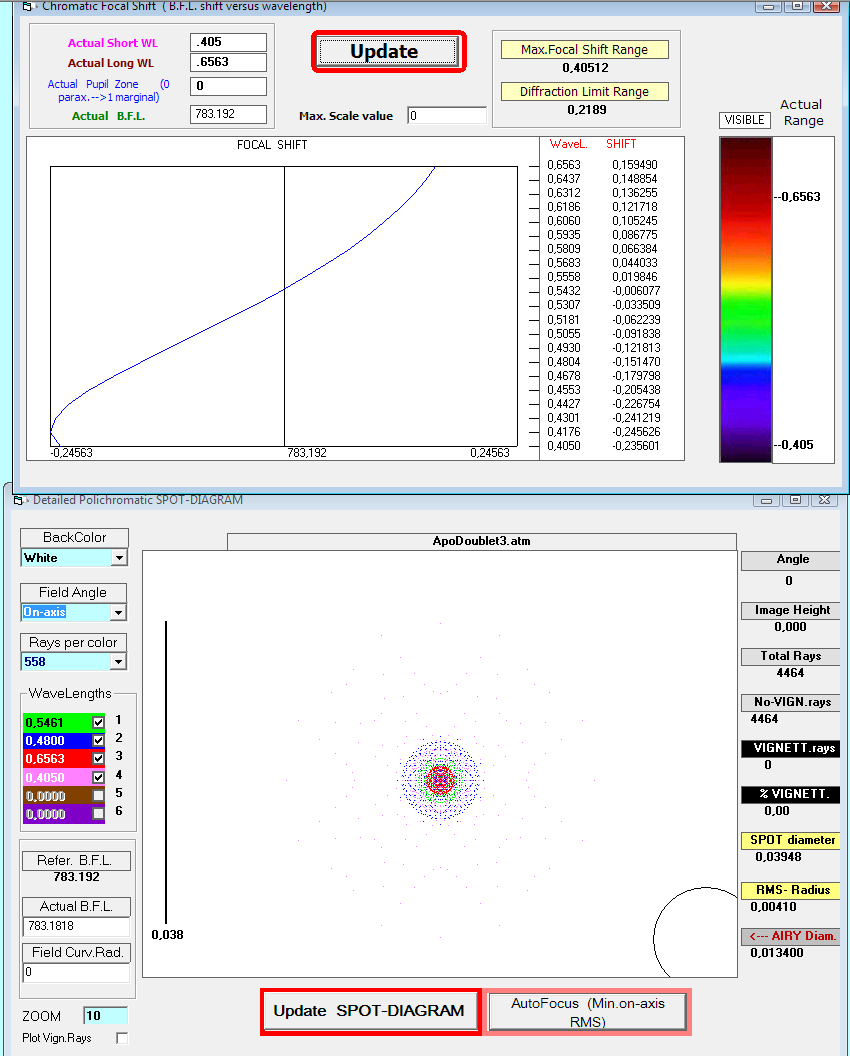Click Diffraction Limit Range label
850x1056 pixels.
pyautogui.click(x=584, y=92)
